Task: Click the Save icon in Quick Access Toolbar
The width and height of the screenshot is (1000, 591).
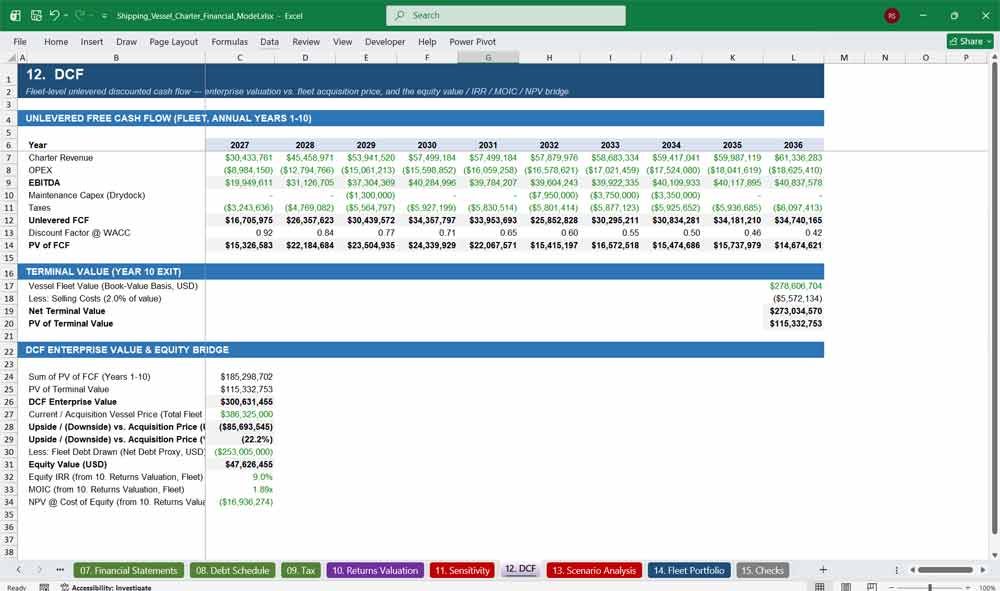Action: 36,15
